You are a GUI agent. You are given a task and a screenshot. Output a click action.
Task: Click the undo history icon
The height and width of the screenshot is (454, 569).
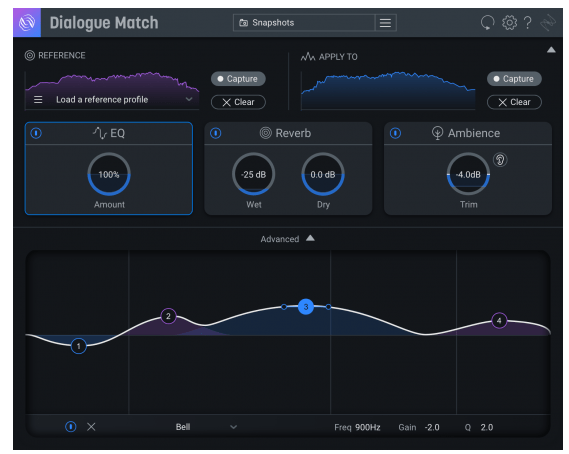487,23
